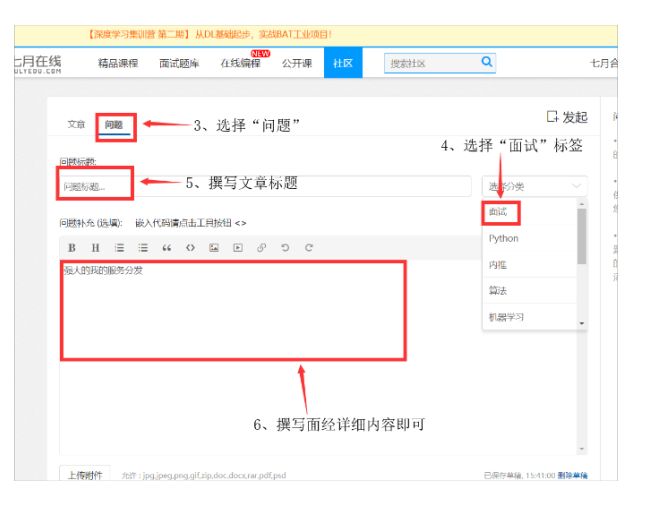The width and height of the screenshot is (655, 505).
Task: Open the 社区 navigation item
Action: click(343, 63)
